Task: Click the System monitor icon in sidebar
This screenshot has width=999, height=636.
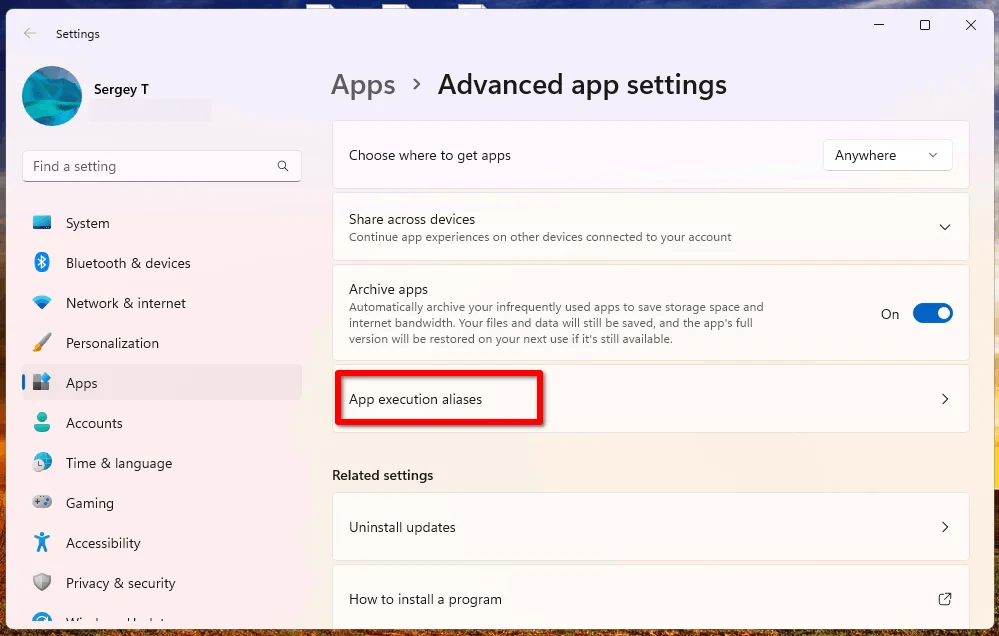Action: coord(42,223)
